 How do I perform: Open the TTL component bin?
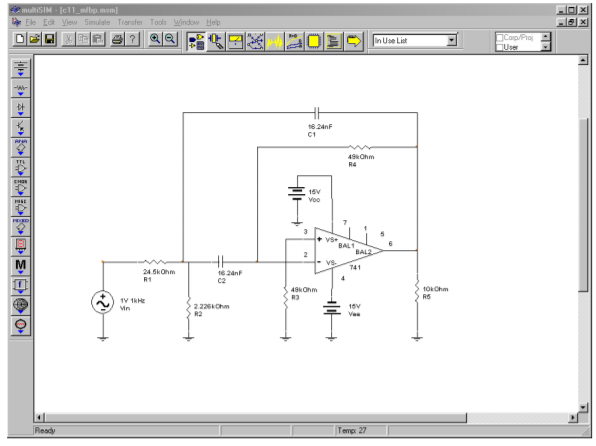21,167
